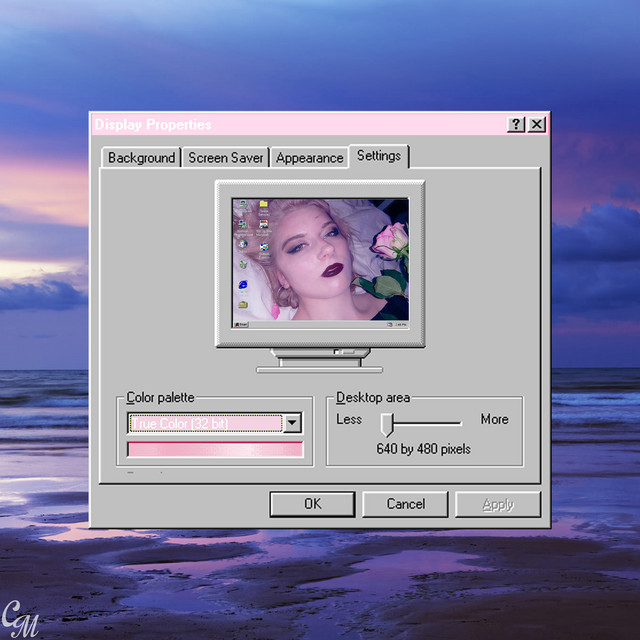
Task: Switch to the Screen Saver tab
Action: point(225,158)
